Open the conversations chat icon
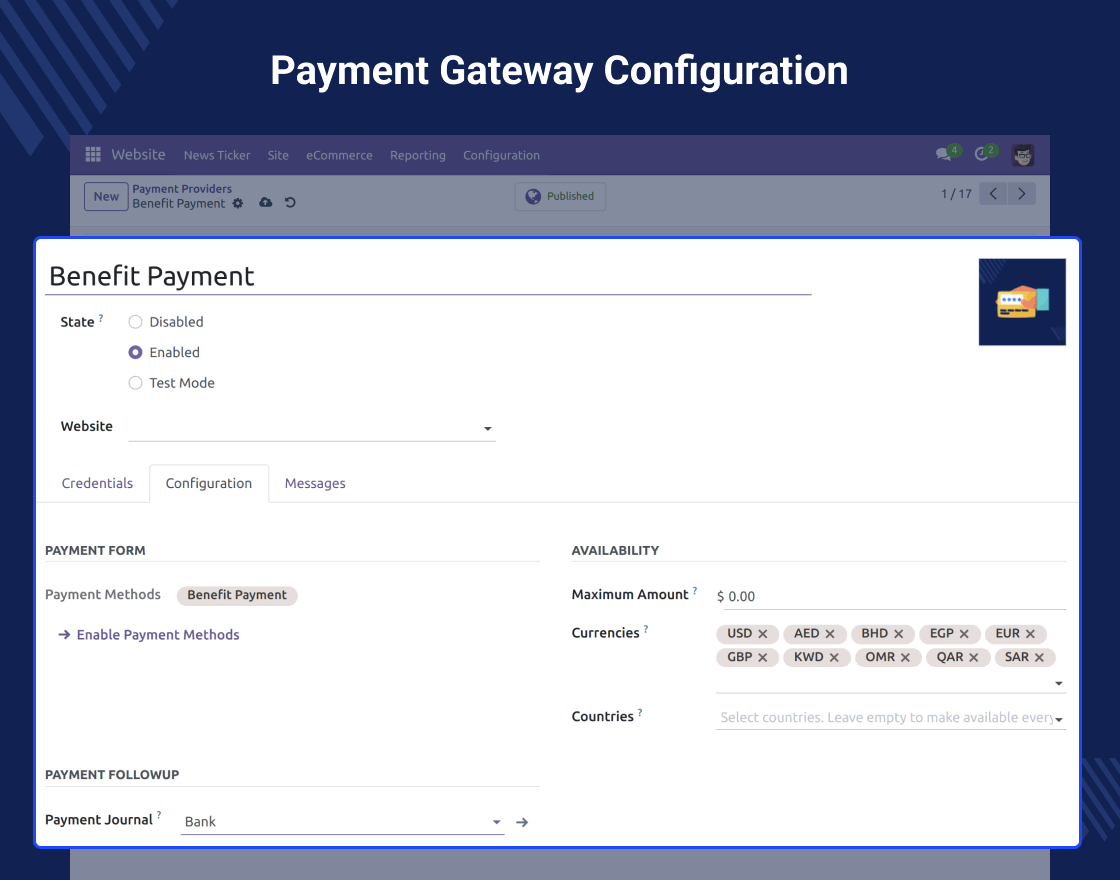 click(x=944, y=154)
